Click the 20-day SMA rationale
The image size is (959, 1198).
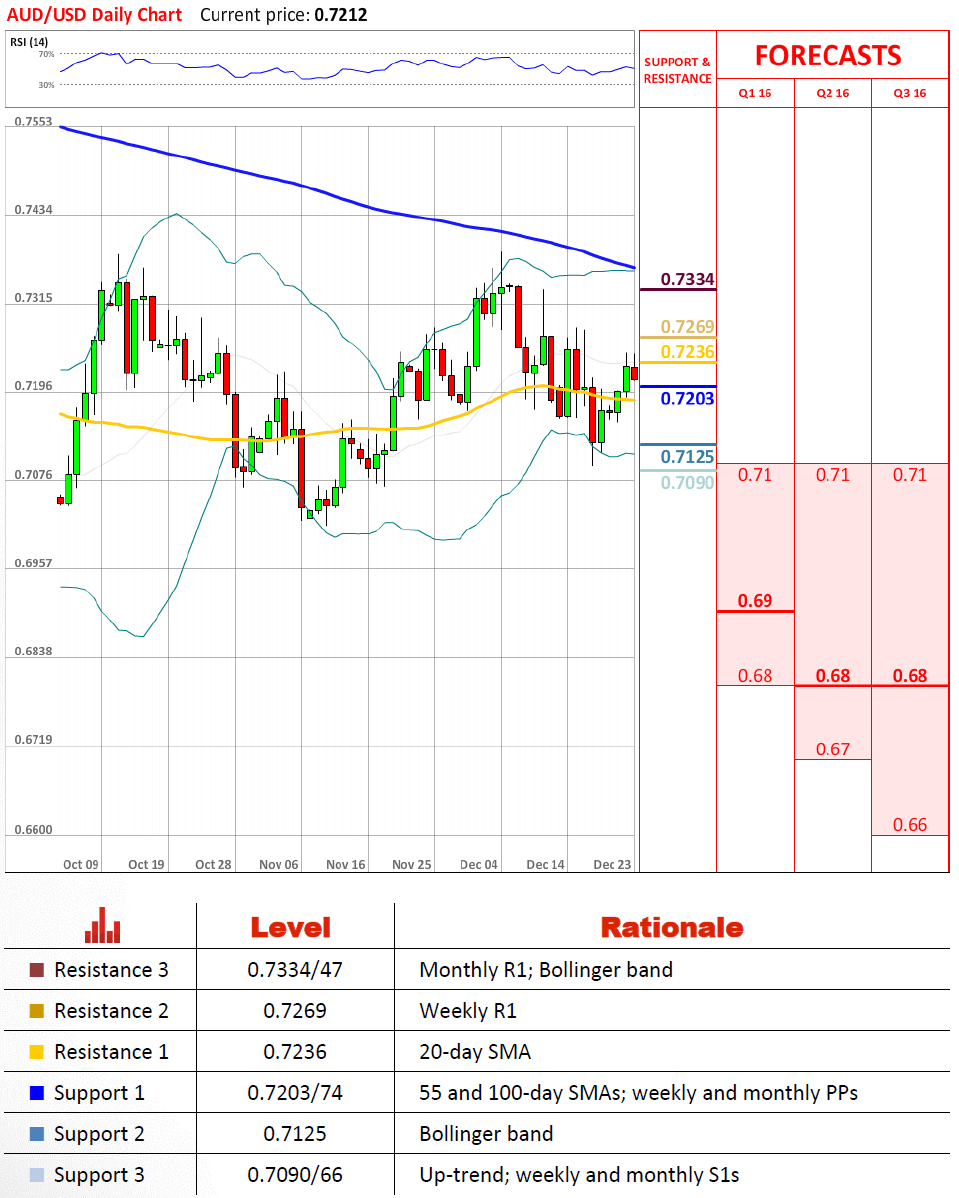(475, 1053)
